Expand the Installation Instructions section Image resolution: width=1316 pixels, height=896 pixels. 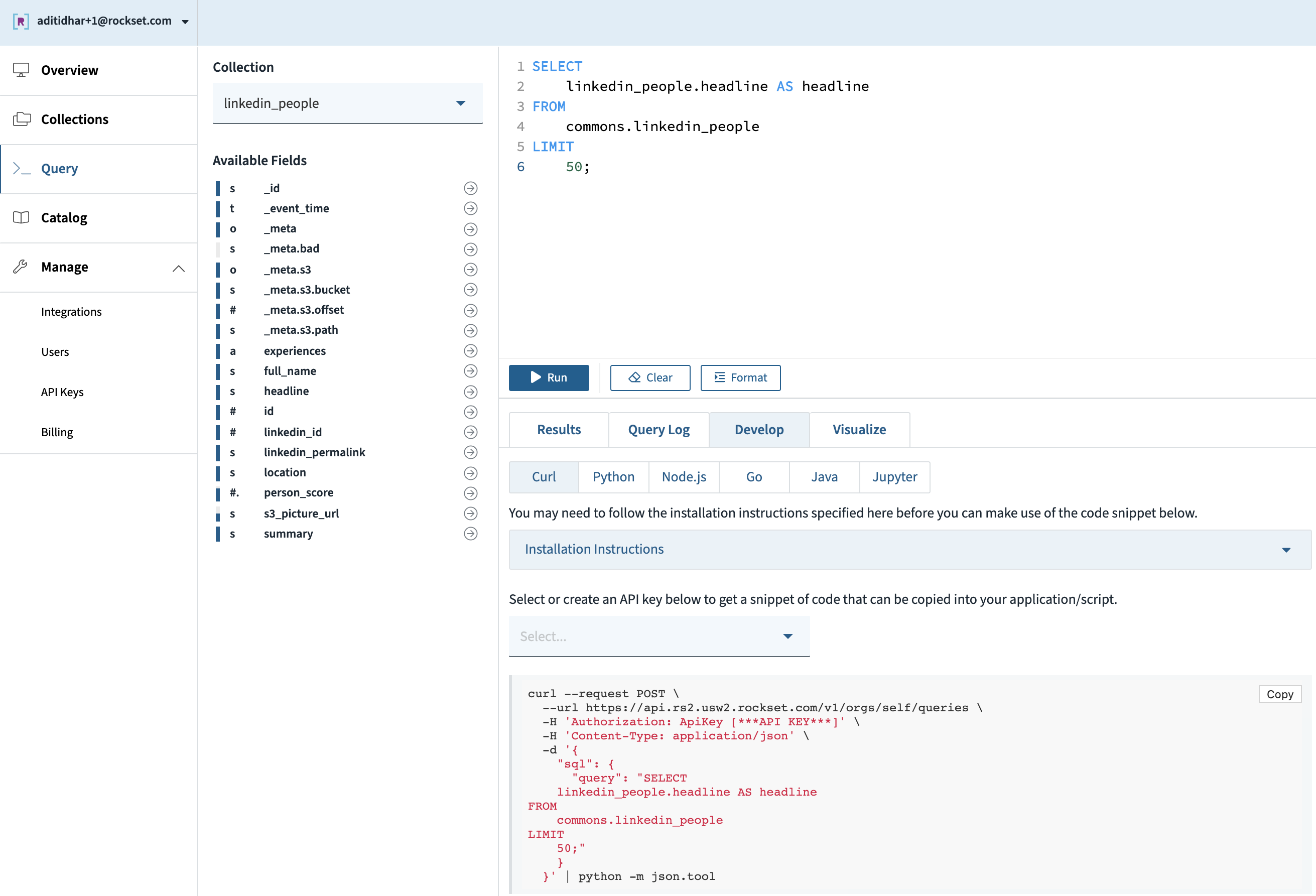coord(909,549)
